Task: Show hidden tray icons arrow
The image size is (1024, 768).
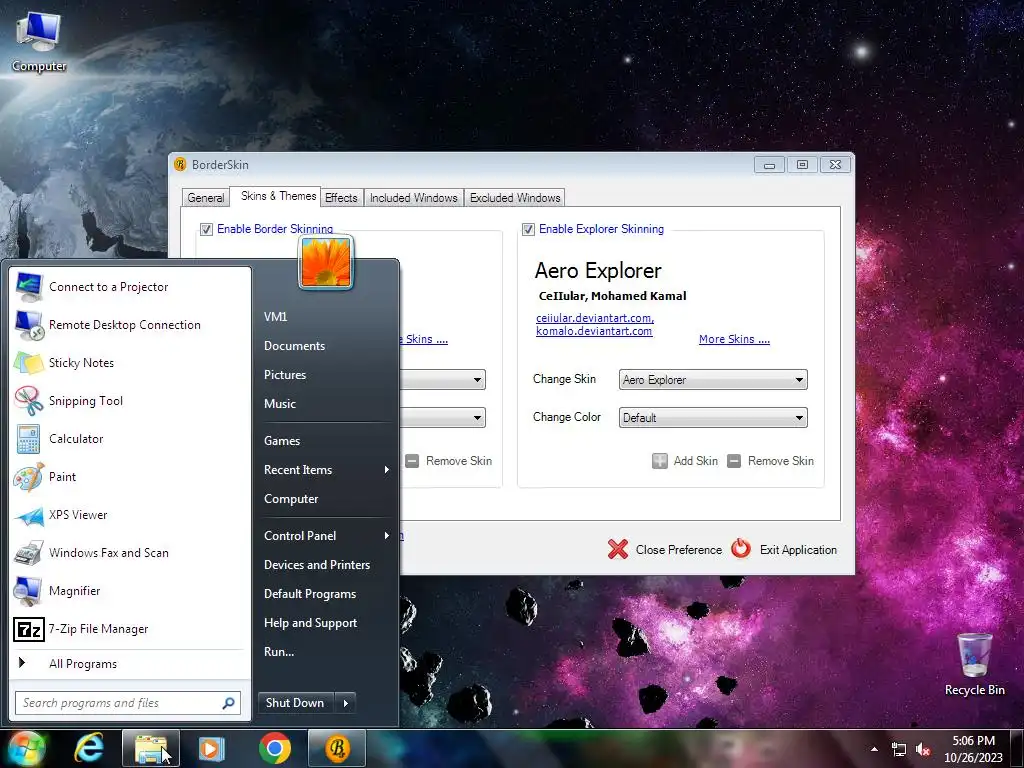Action: coord(874,749)
